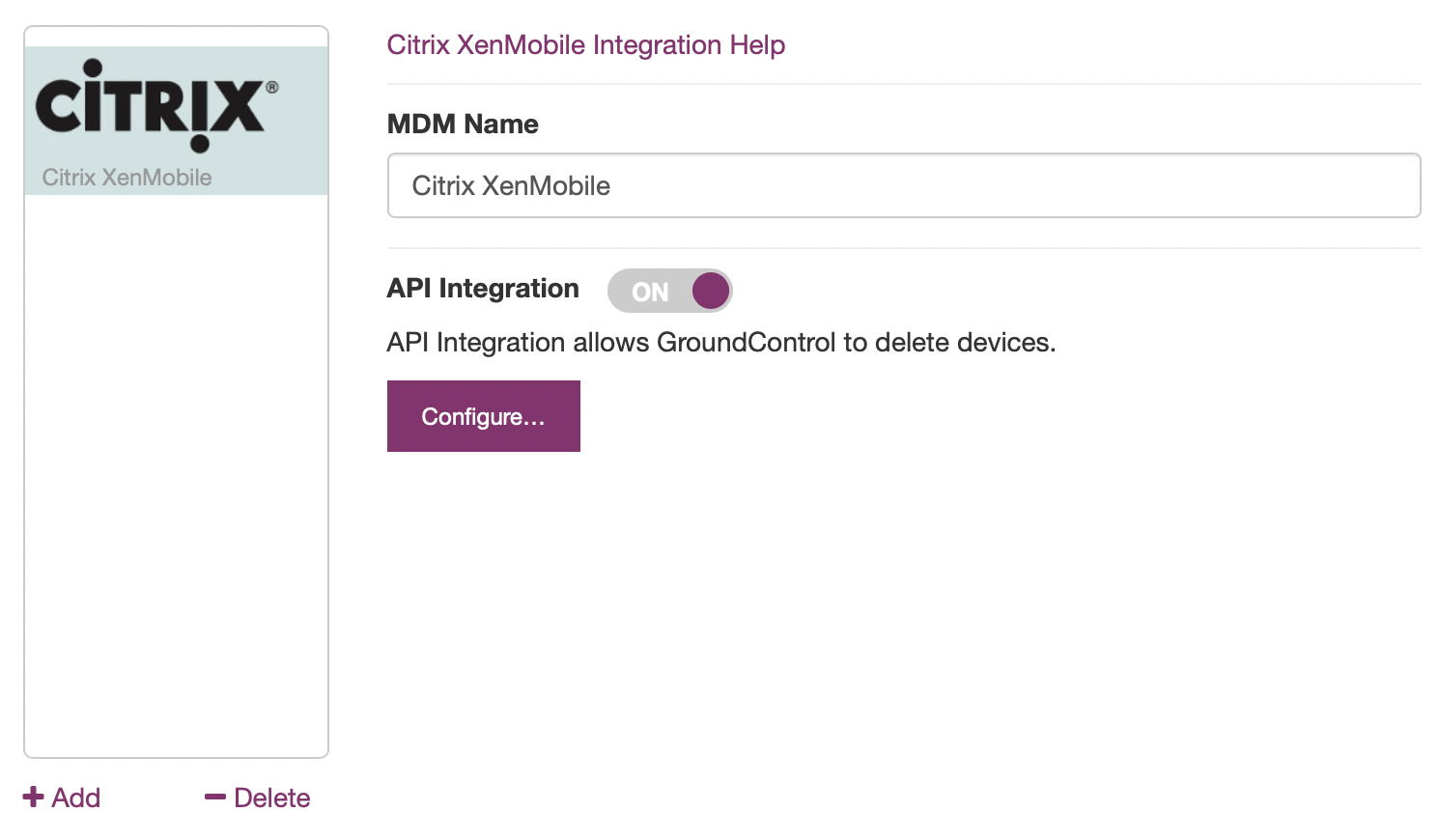Click the ON label inside the toggle
Screen dimensions: 1439x840
click(650, 292)
